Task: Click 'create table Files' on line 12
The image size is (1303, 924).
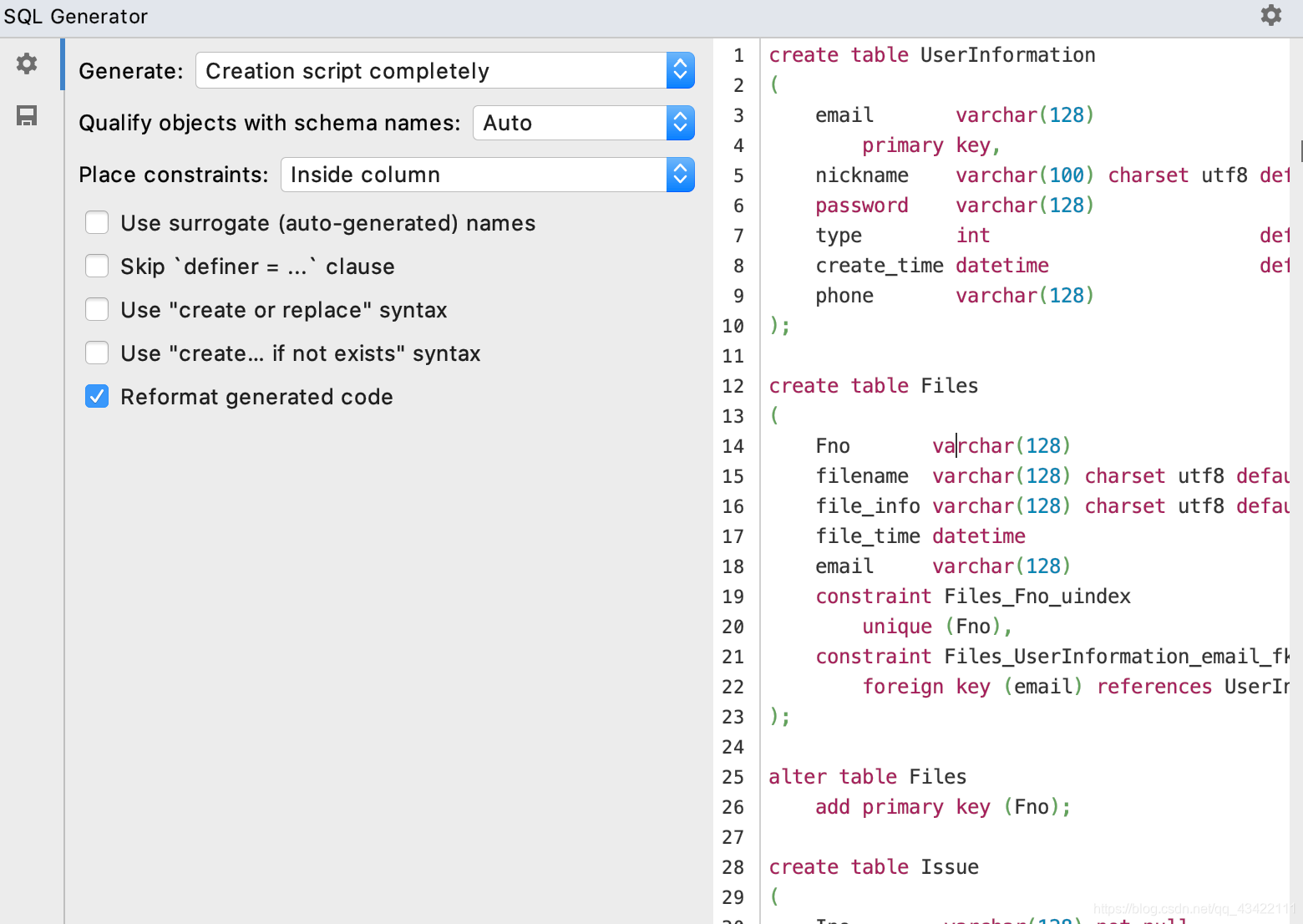Action: 874,386
